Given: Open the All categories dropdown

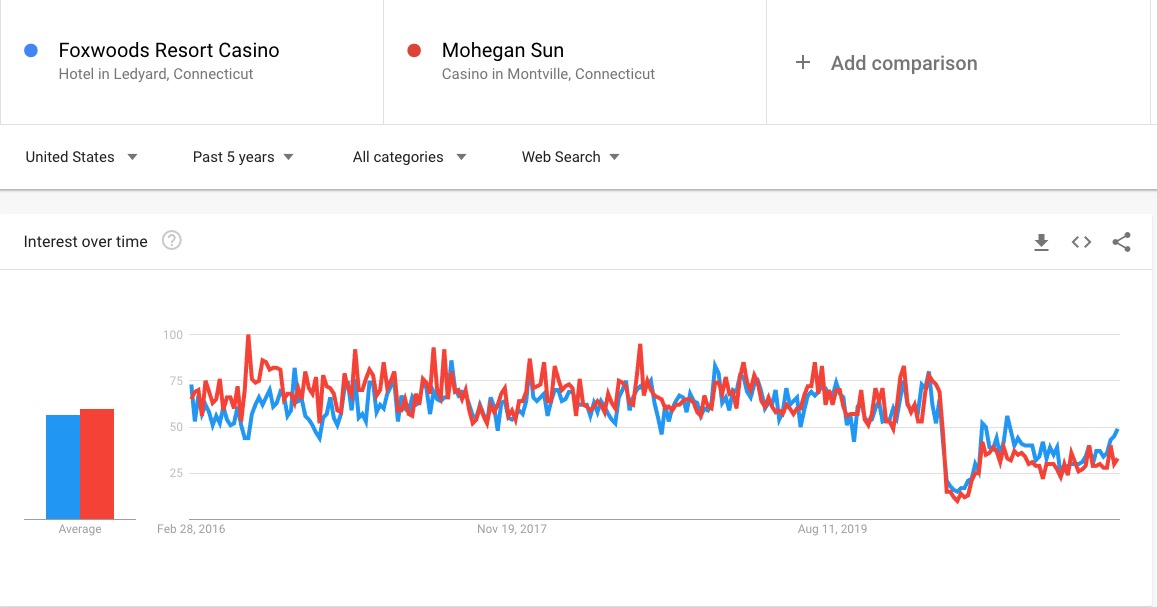Looking at the screenshot, I should point(410,157).
